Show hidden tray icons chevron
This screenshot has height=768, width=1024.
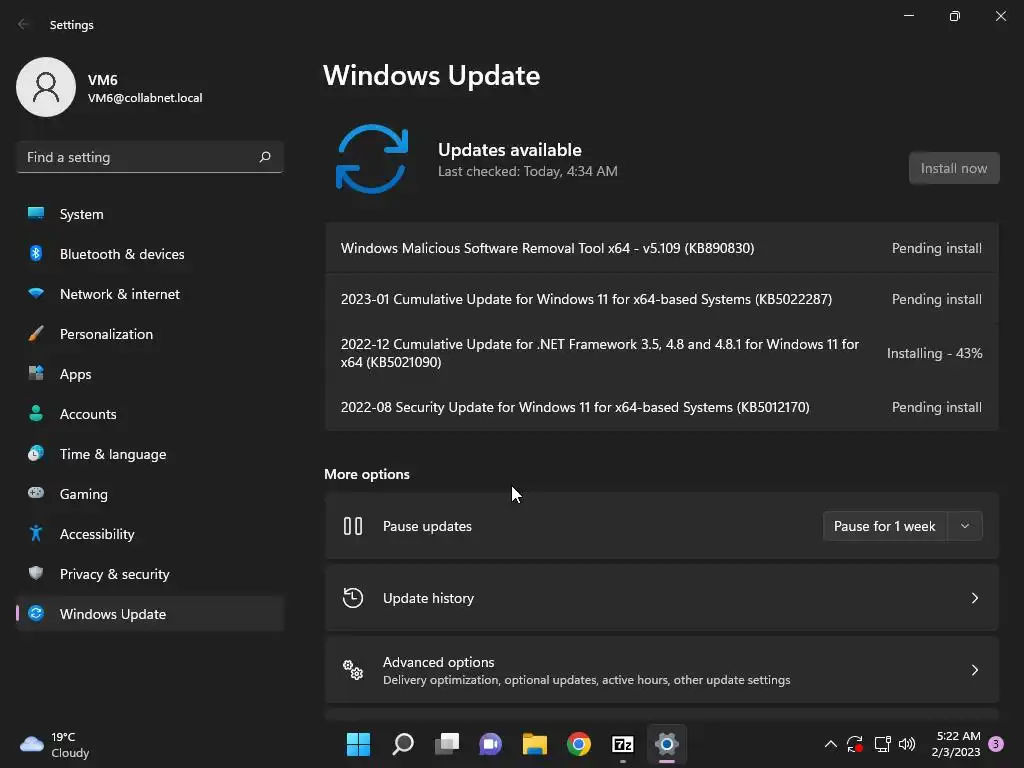click(x=831, y=743)
